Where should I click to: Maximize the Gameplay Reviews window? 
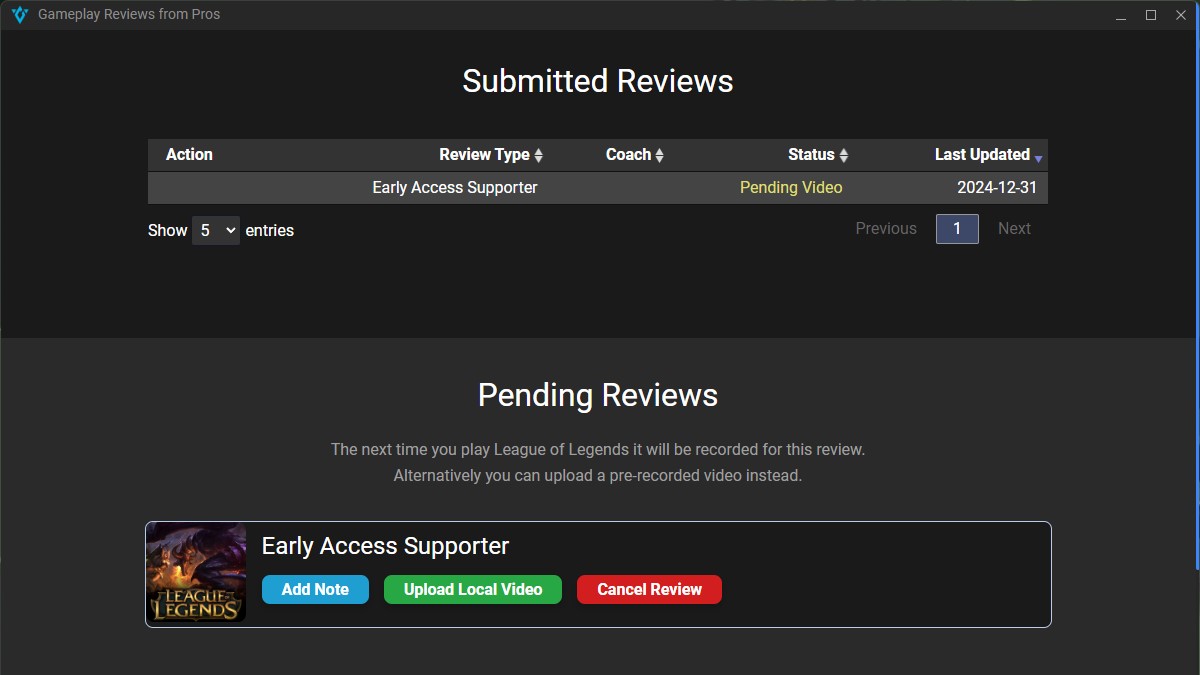click(1151, 15)
